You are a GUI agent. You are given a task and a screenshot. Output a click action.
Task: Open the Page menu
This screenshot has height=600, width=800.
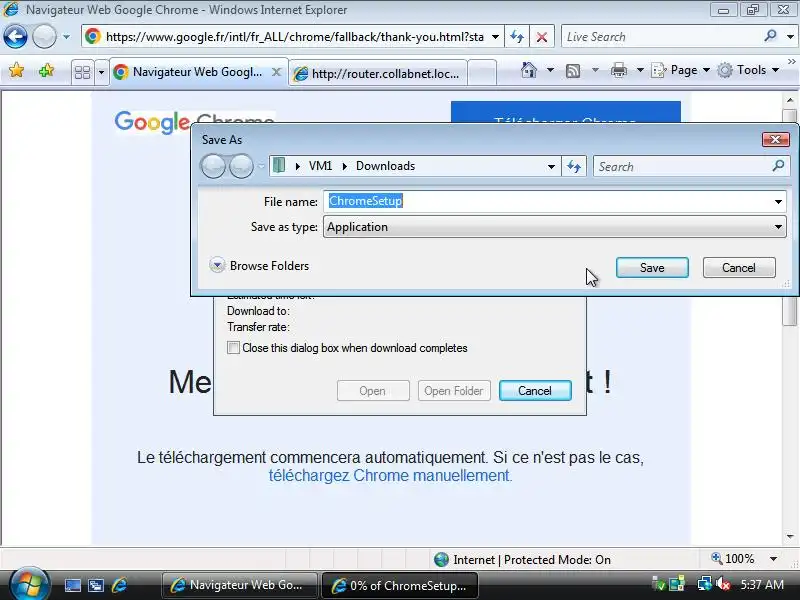tap(680, 70)
